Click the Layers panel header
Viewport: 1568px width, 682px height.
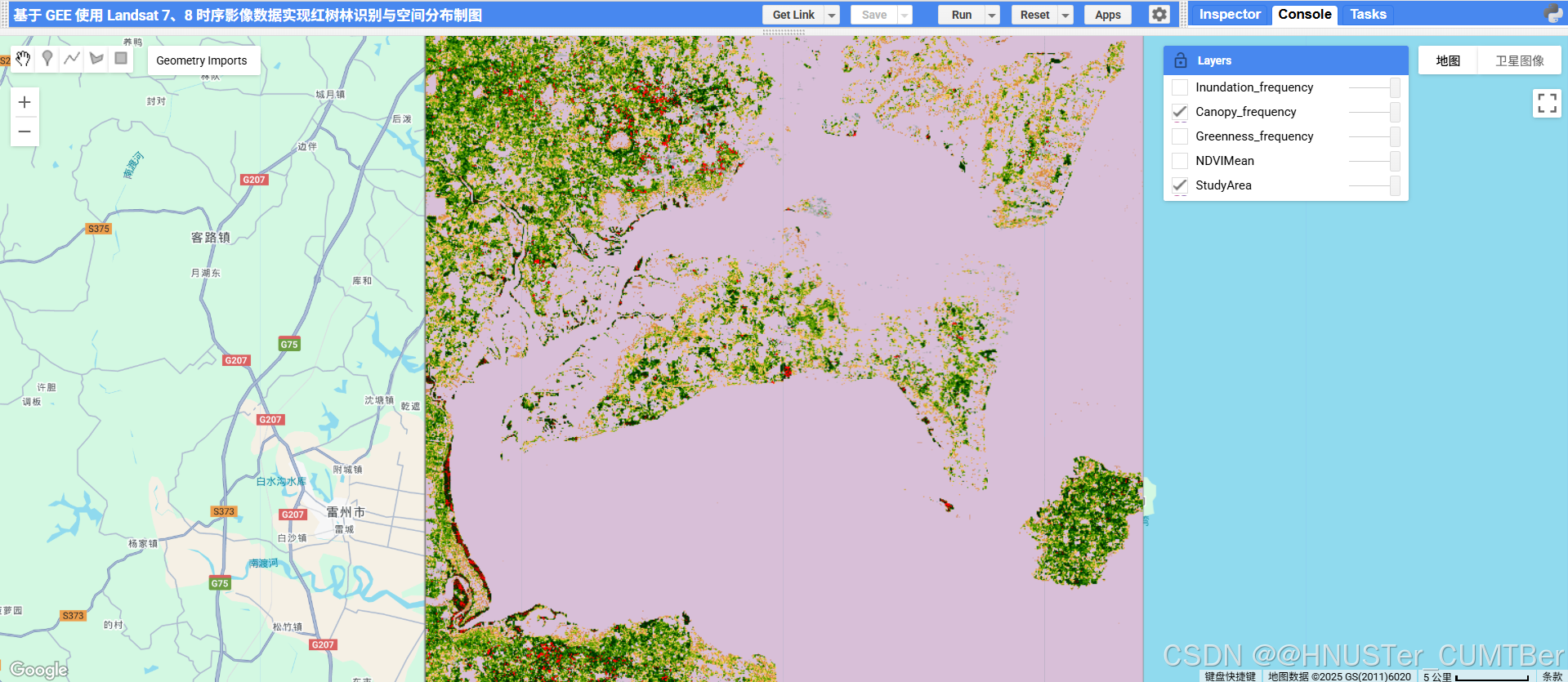[1285, 60]
